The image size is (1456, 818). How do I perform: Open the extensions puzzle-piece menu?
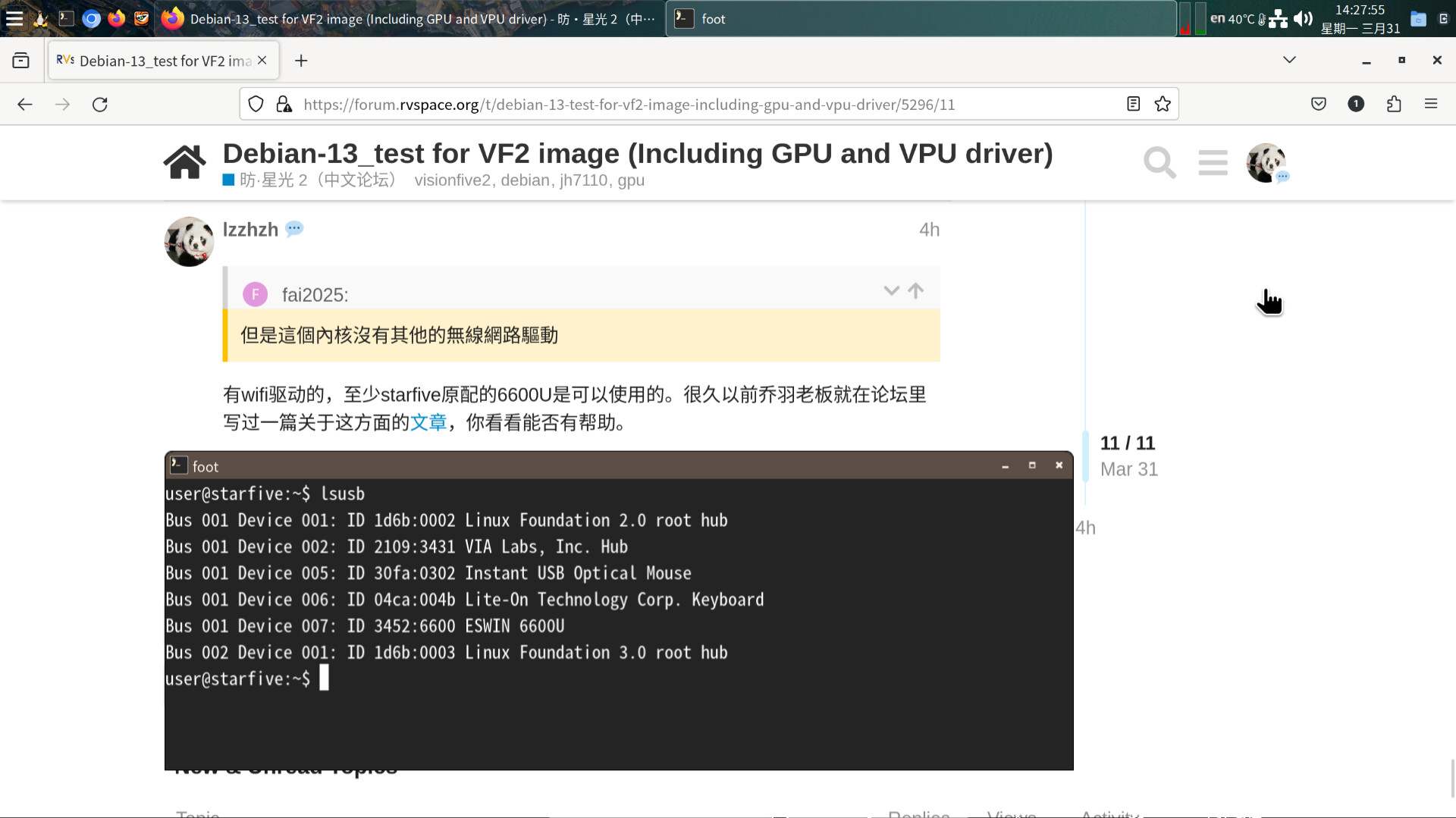tap(1394, 105)
